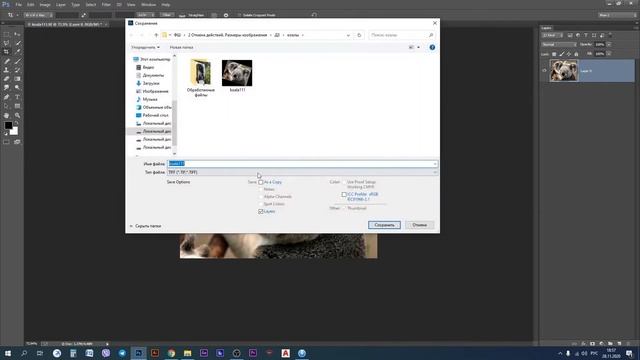Select the Magic Wand tool
This screenshot has width=640, height=360.
(17, 43)
